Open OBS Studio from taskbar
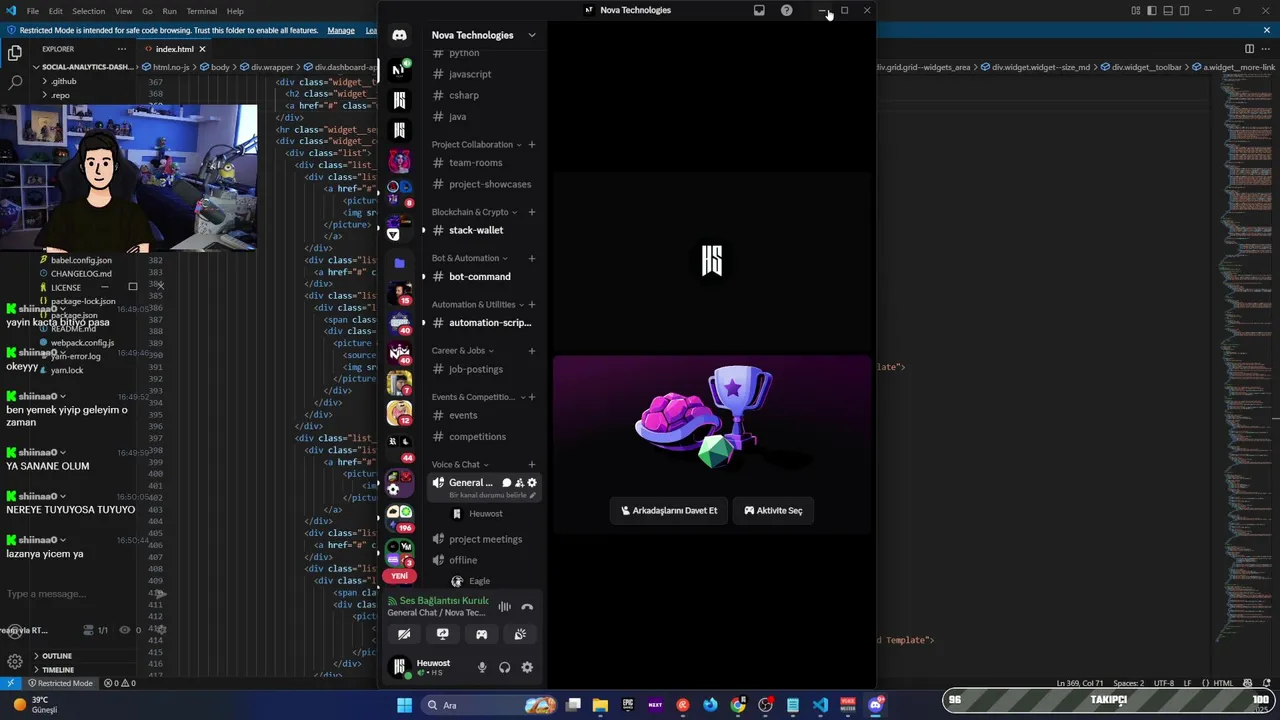 point(765,705)
